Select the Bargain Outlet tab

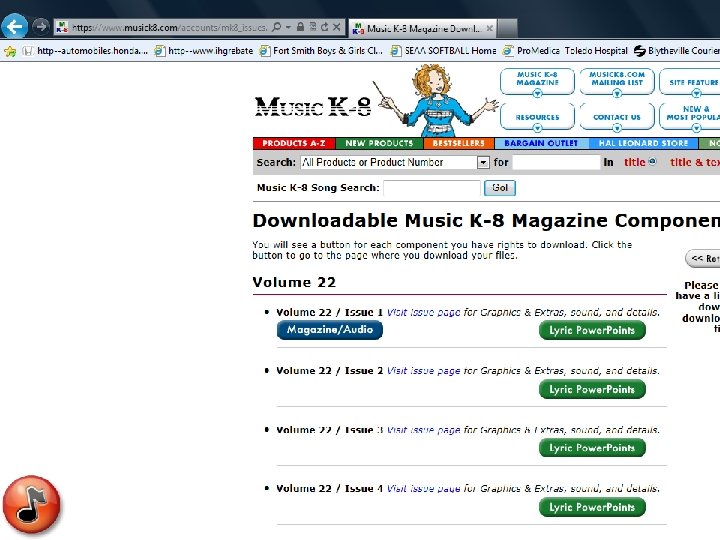[541, 143]
